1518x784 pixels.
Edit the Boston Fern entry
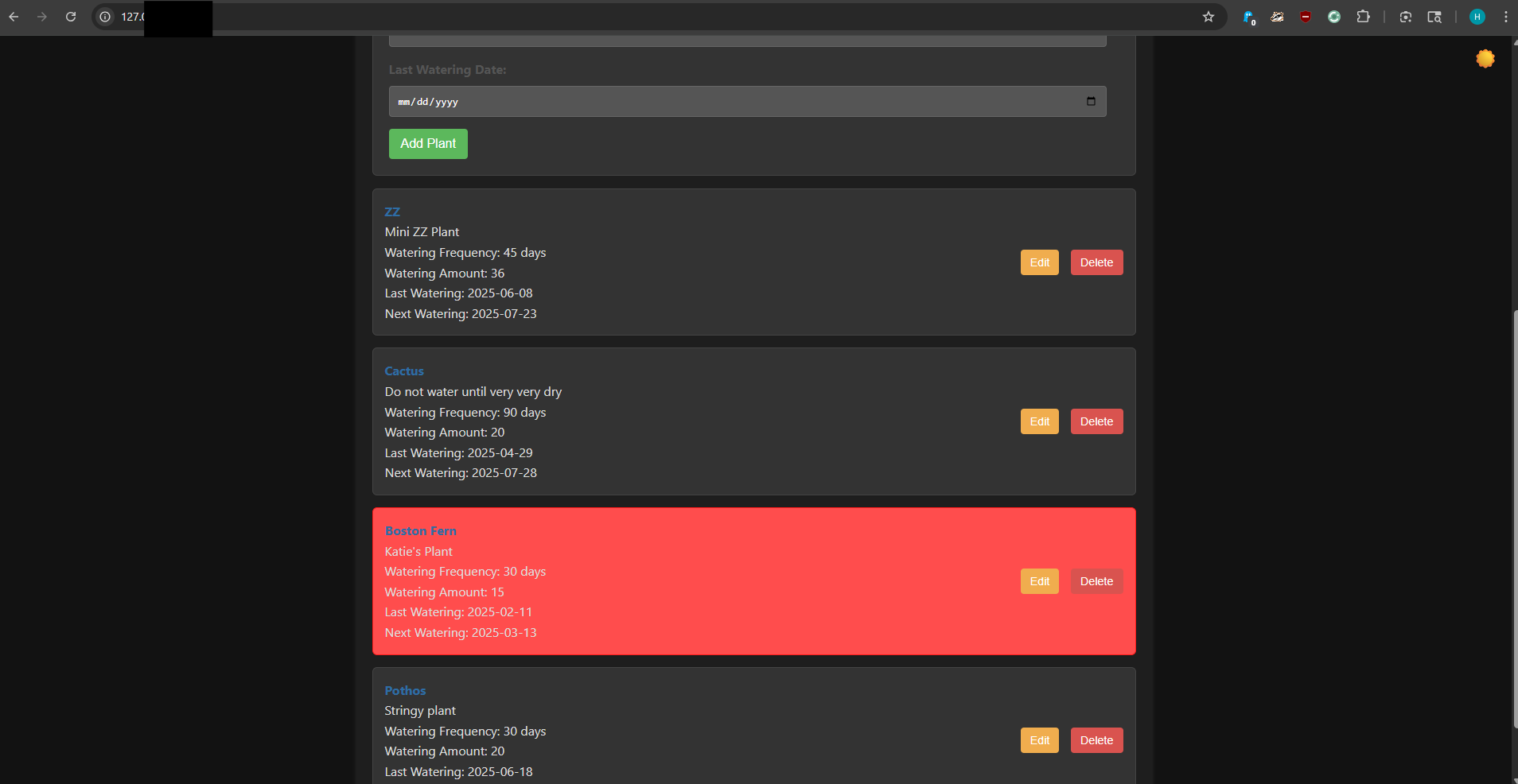click(1039, 581)
